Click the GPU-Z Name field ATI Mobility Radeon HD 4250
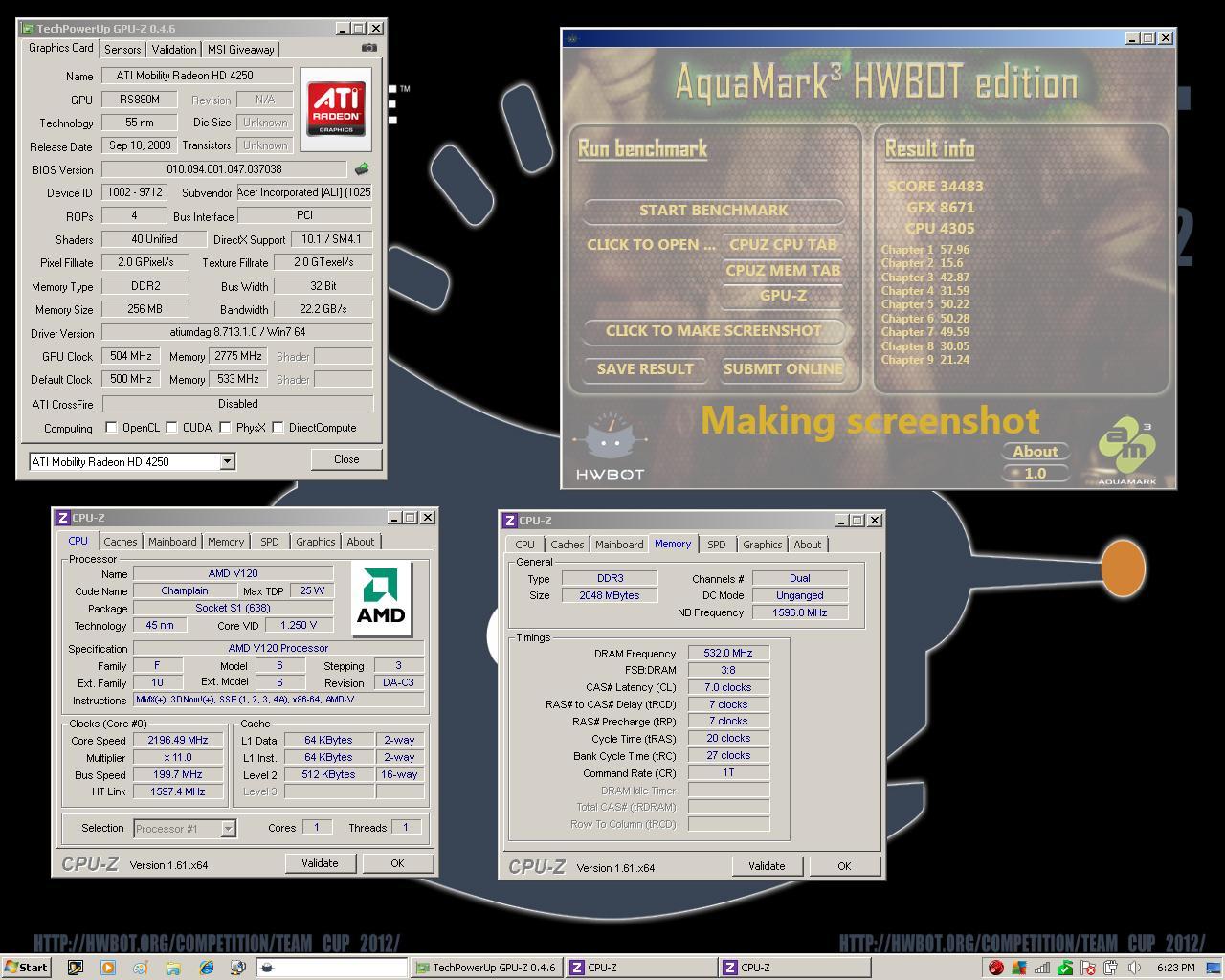Screen dimensions: 1225x980 [197, 76]
